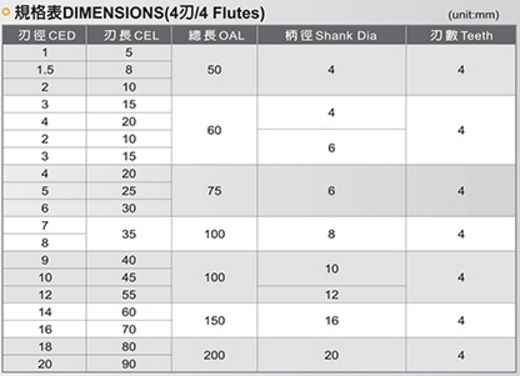Image resolution: width=520 pixels, height=376 pixels.
Task: Click the 柄徑 Shank Dia header
Action: click(331, 35)
